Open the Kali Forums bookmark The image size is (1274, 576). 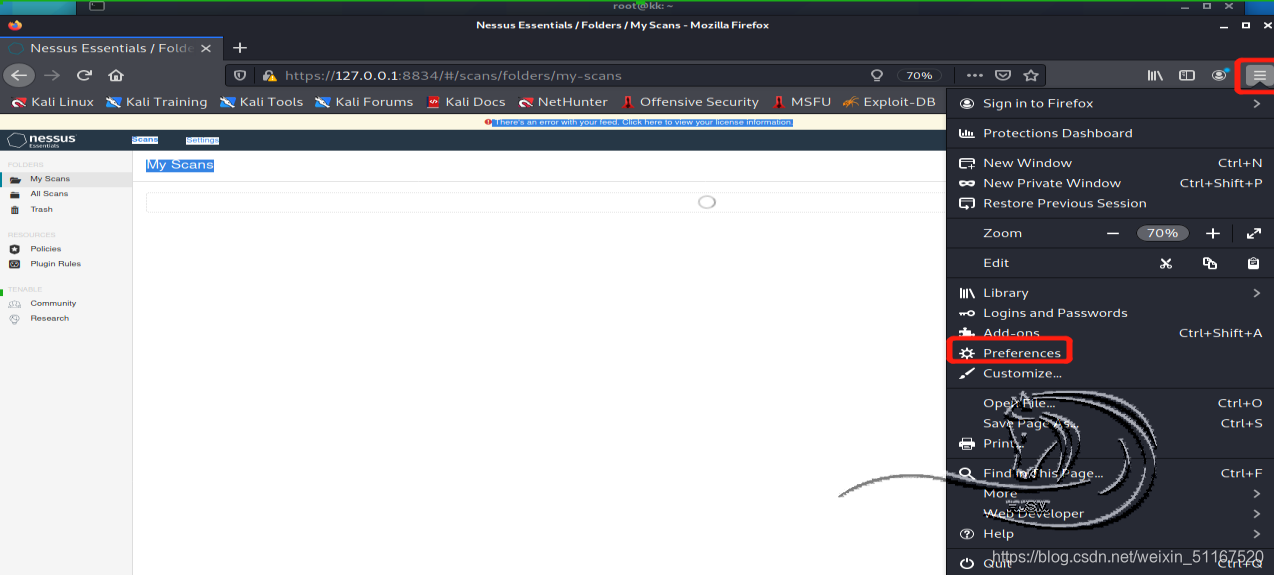[x=364, y=102]
